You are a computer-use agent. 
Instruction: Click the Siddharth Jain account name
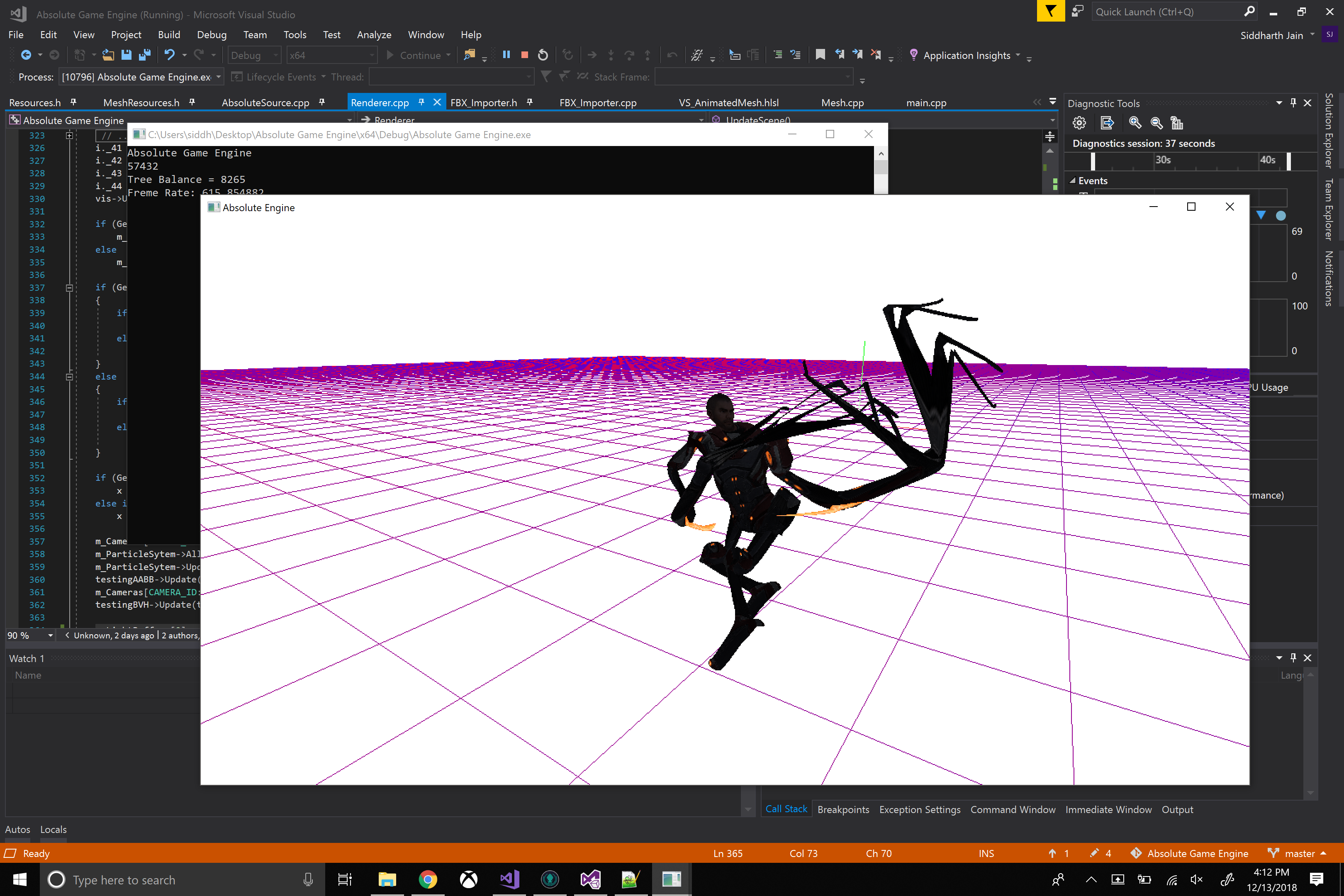coord(1271,35)
